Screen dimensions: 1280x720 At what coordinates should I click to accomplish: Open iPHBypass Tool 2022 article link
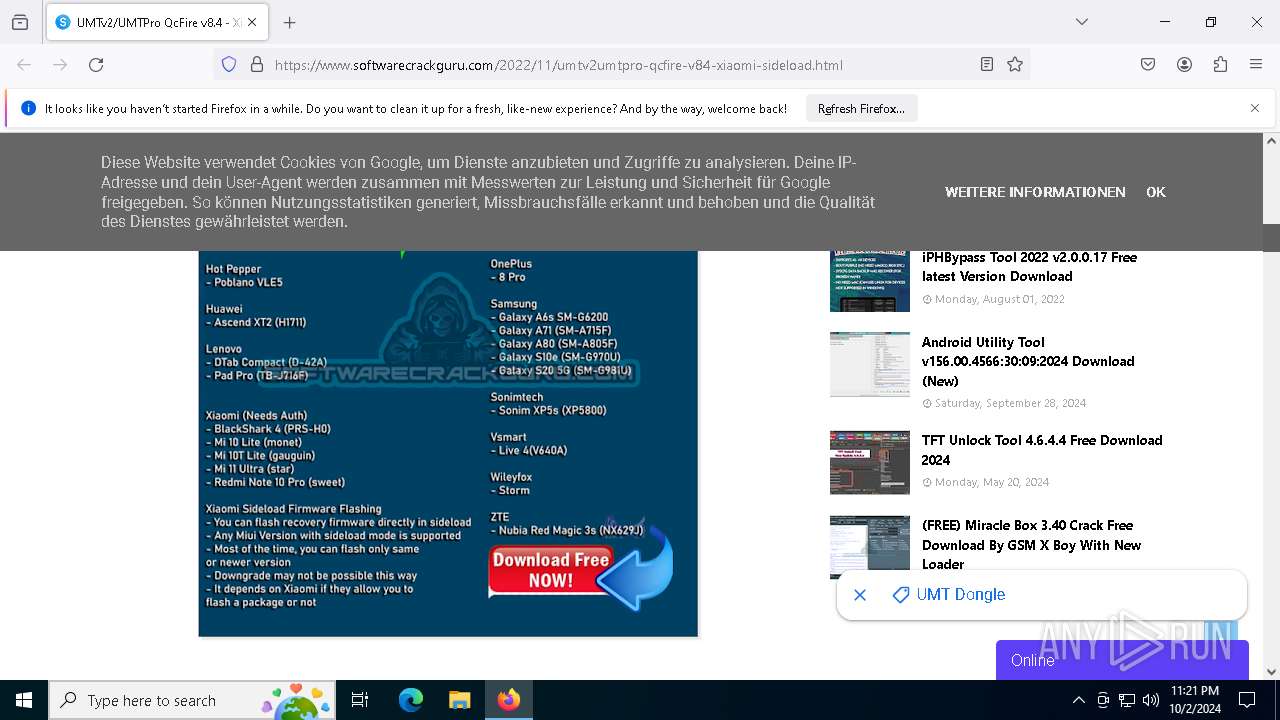tap(1029, 267)
